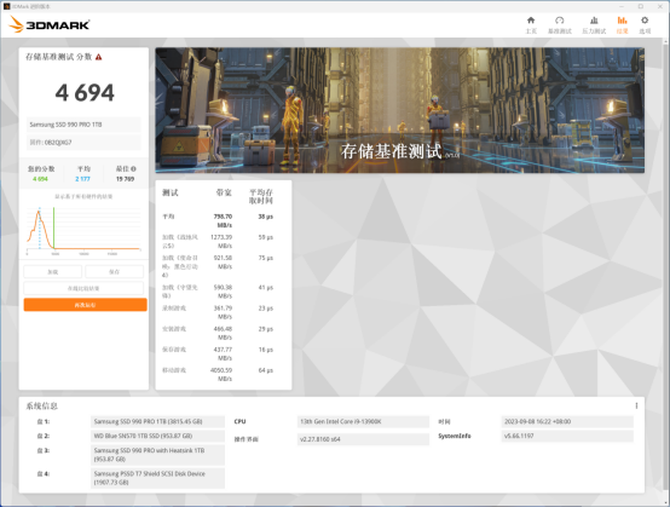This screenshot has width=670, height=507.
Task: Select the Samsung SSD 990 PRO 1TB field
Action: [x=85, y=124]
